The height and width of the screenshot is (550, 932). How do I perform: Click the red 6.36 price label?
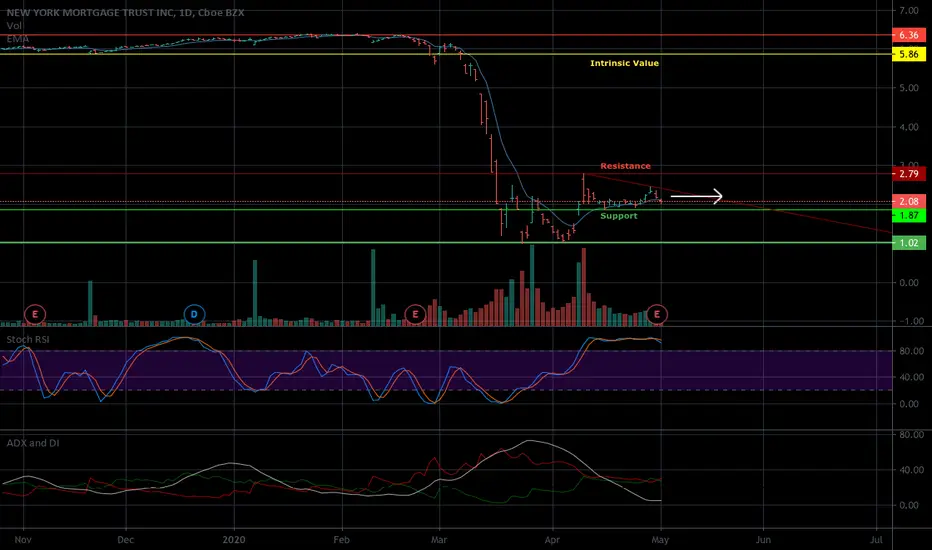(x=909, y=35)
